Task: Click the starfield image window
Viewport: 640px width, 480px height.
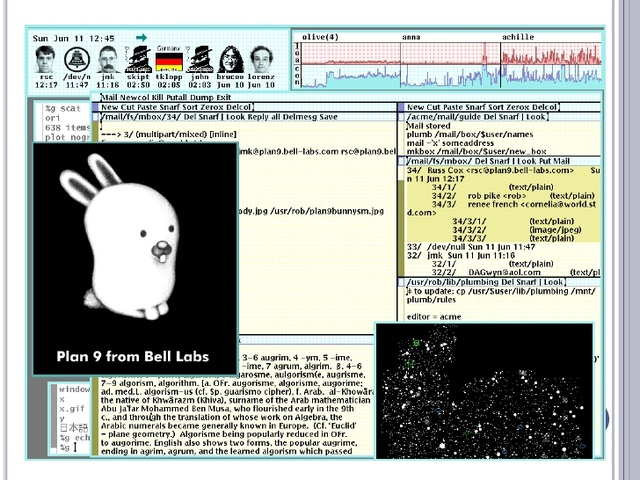Action: [484, 391]
